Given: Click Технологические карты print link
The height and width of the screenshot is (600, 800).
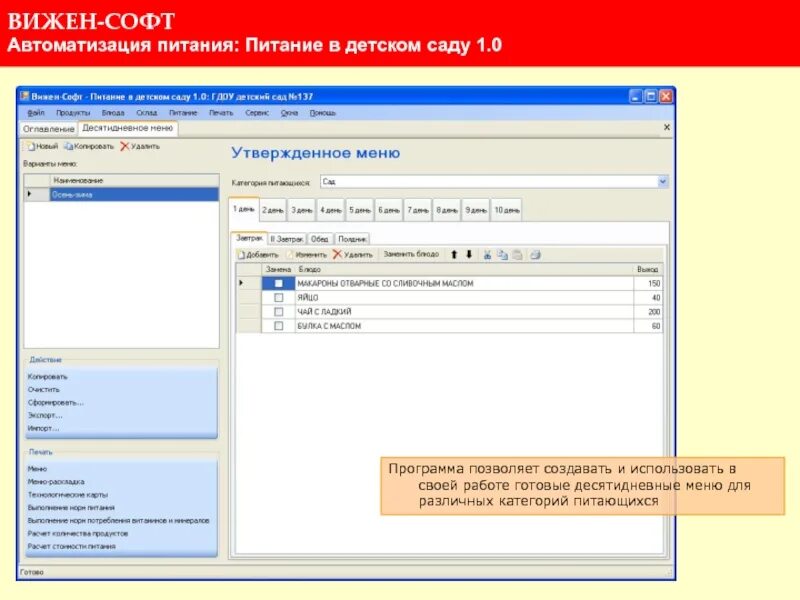Looking at the screenshot, I should coord(68,494).
